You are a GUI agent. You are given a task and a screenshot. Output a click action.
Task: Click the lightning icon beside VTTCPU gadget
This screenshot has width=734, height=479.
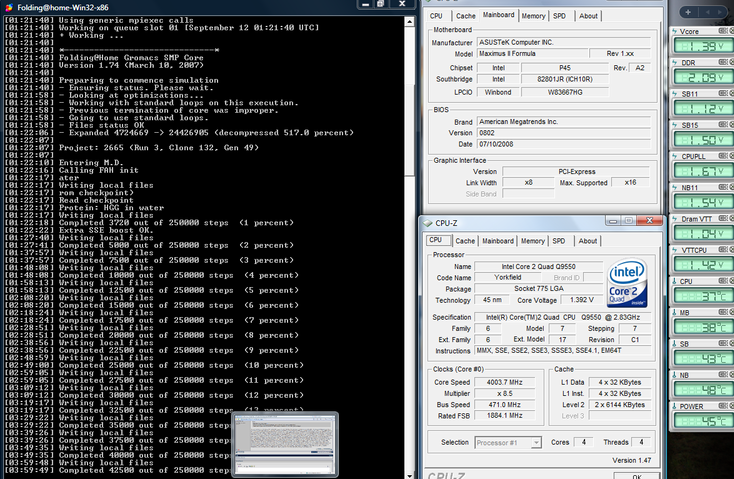coord(675,250)
